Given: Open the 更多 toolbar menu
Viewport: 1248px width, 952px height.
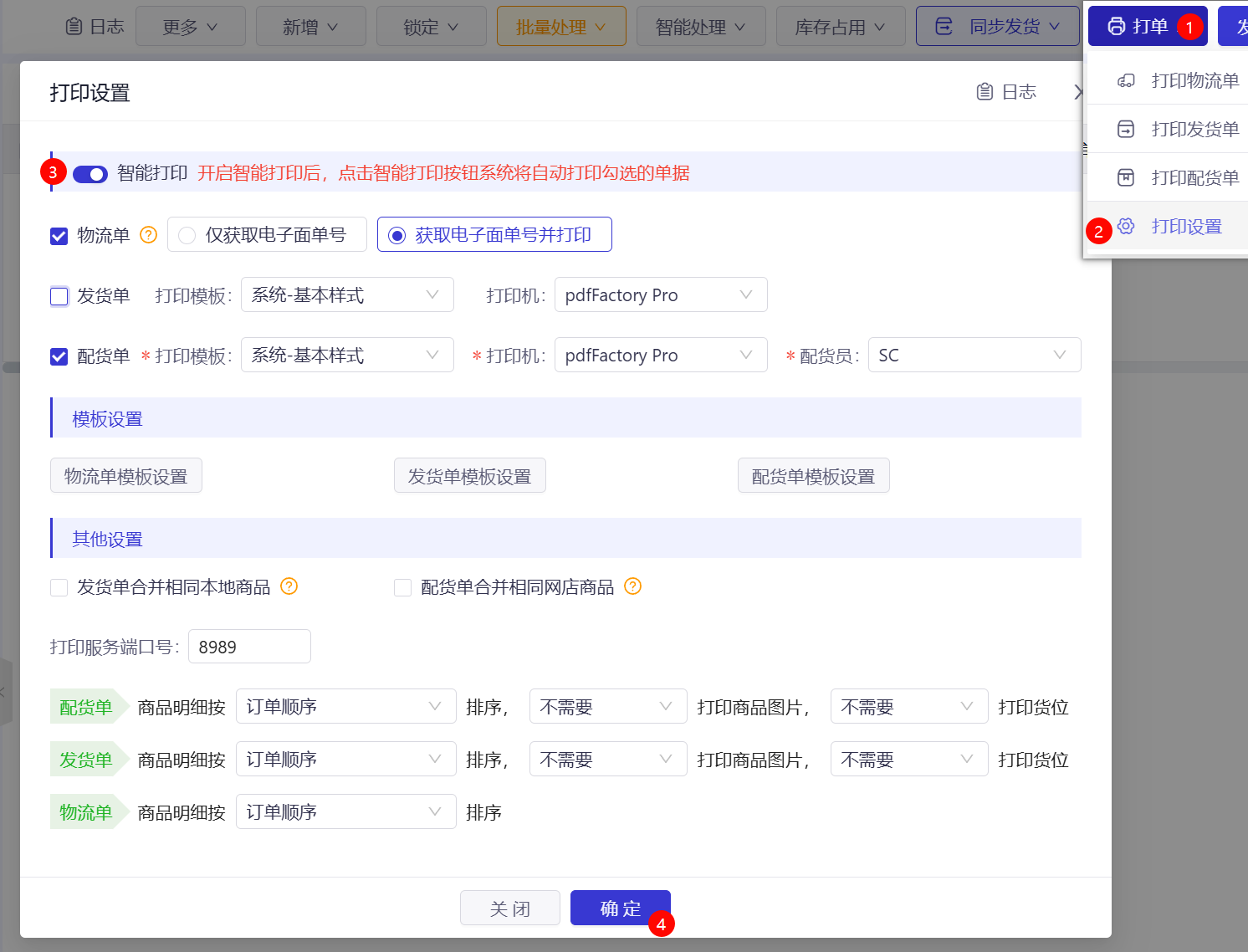Looking at the screenshot, I should coord(191,26).
